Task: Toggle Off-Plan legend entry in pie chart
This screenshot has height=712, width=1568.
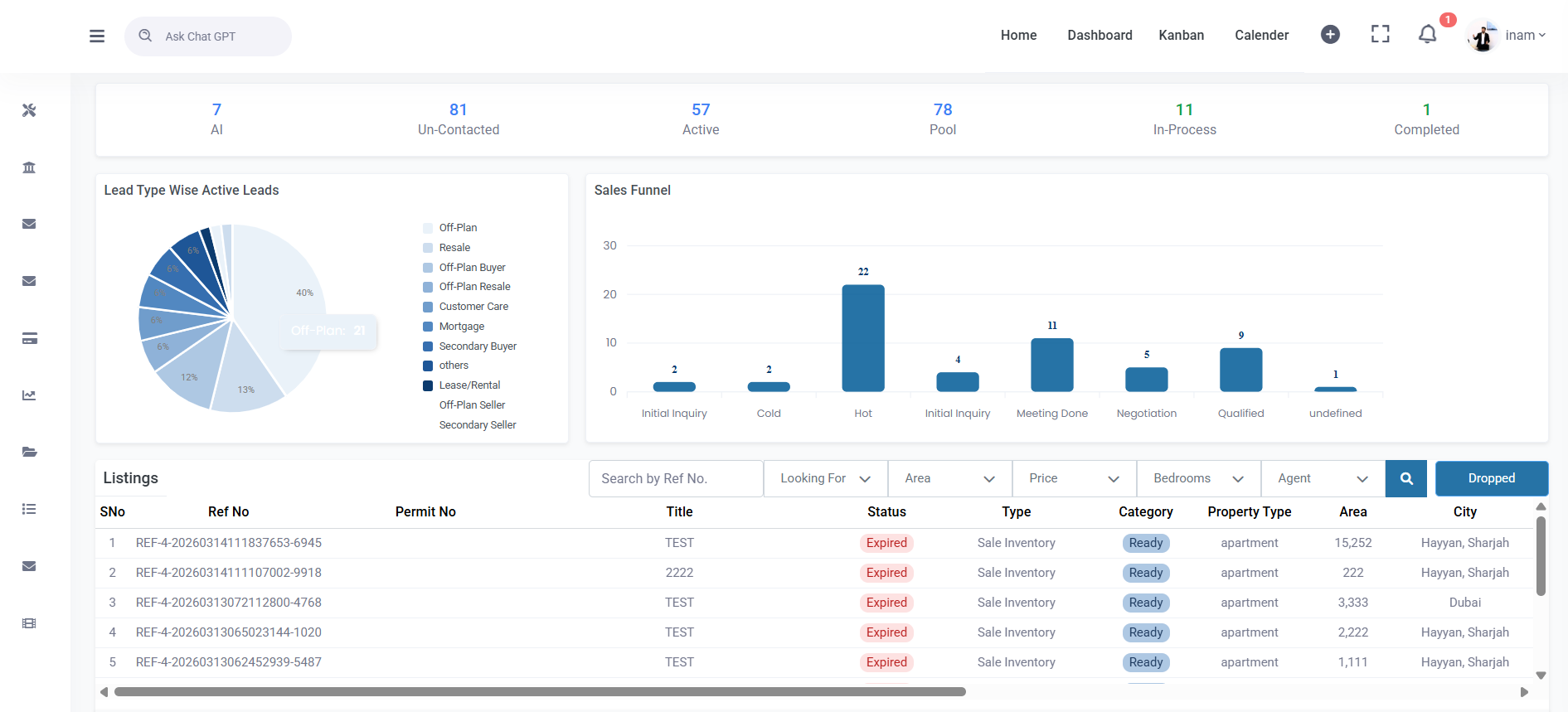Action: click(x=449, y=228)
